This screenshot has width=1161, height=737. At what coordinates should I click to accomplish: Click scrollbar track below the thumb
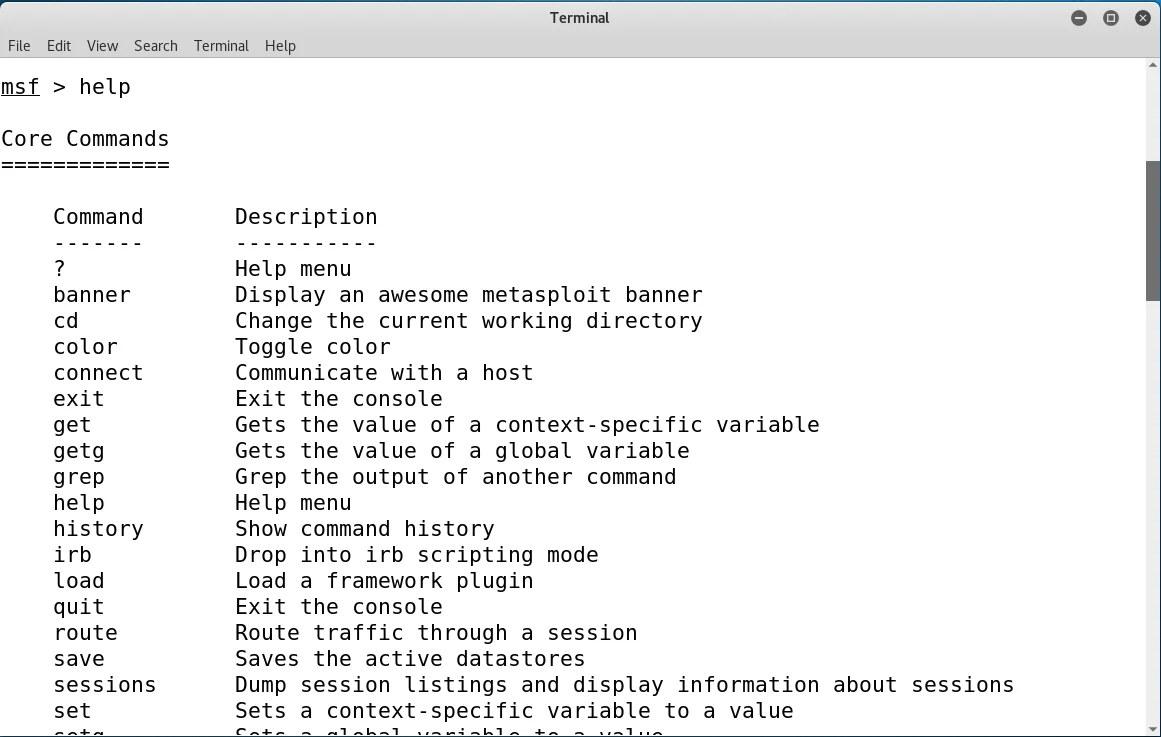pyautogui.click(x=1153, y=500)
